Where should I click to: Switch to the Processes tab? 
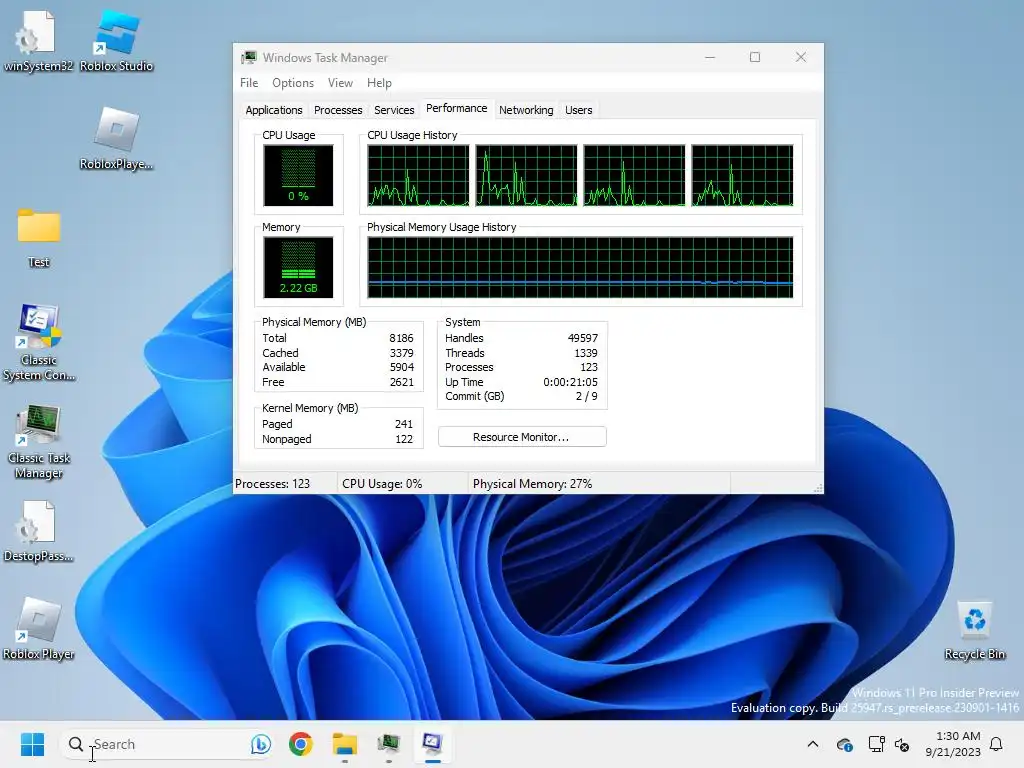pyautogui.click(x=338, y=110)
